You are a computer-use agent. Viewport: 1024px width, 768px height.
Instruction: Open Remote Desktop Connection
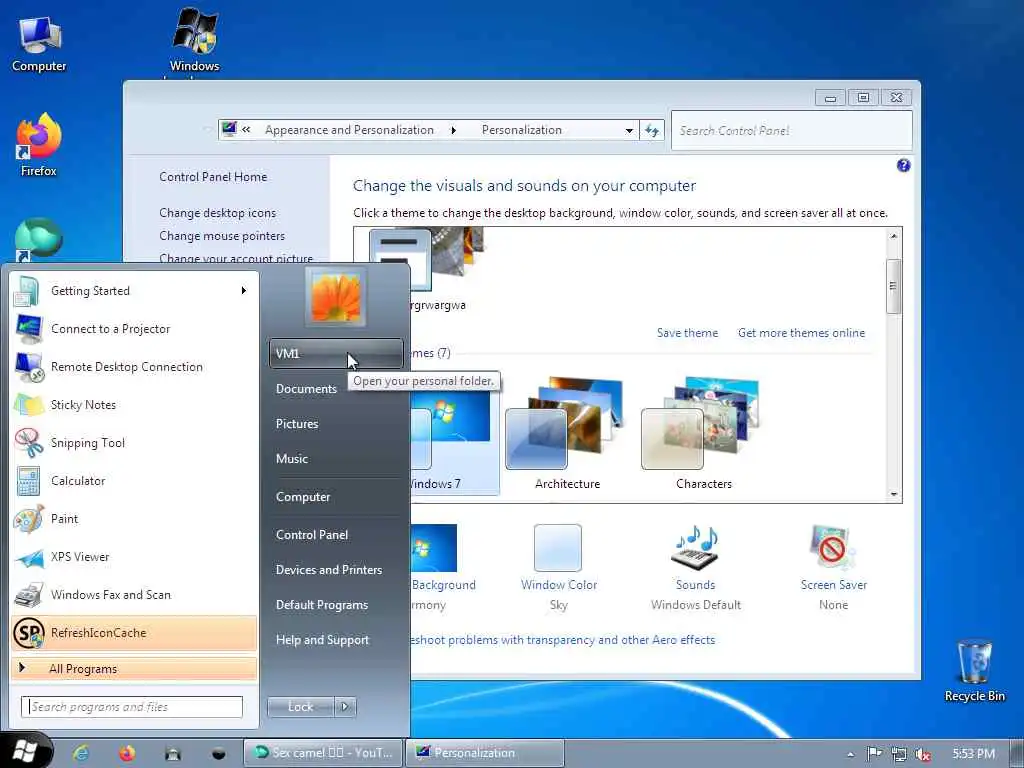pos(134,366)
